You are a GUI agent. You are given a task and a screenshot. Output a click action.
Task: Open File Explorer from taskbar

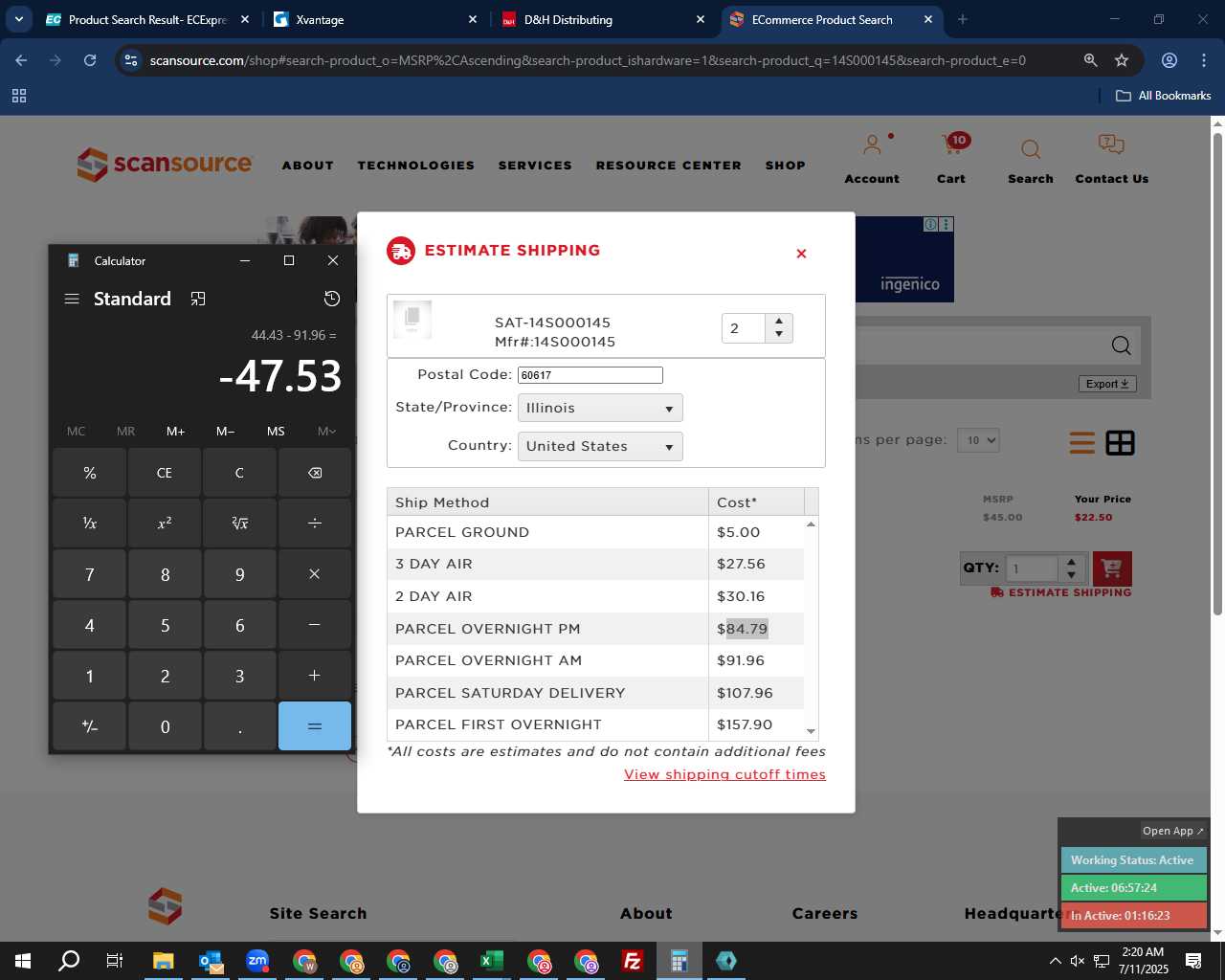click(164, 961)
